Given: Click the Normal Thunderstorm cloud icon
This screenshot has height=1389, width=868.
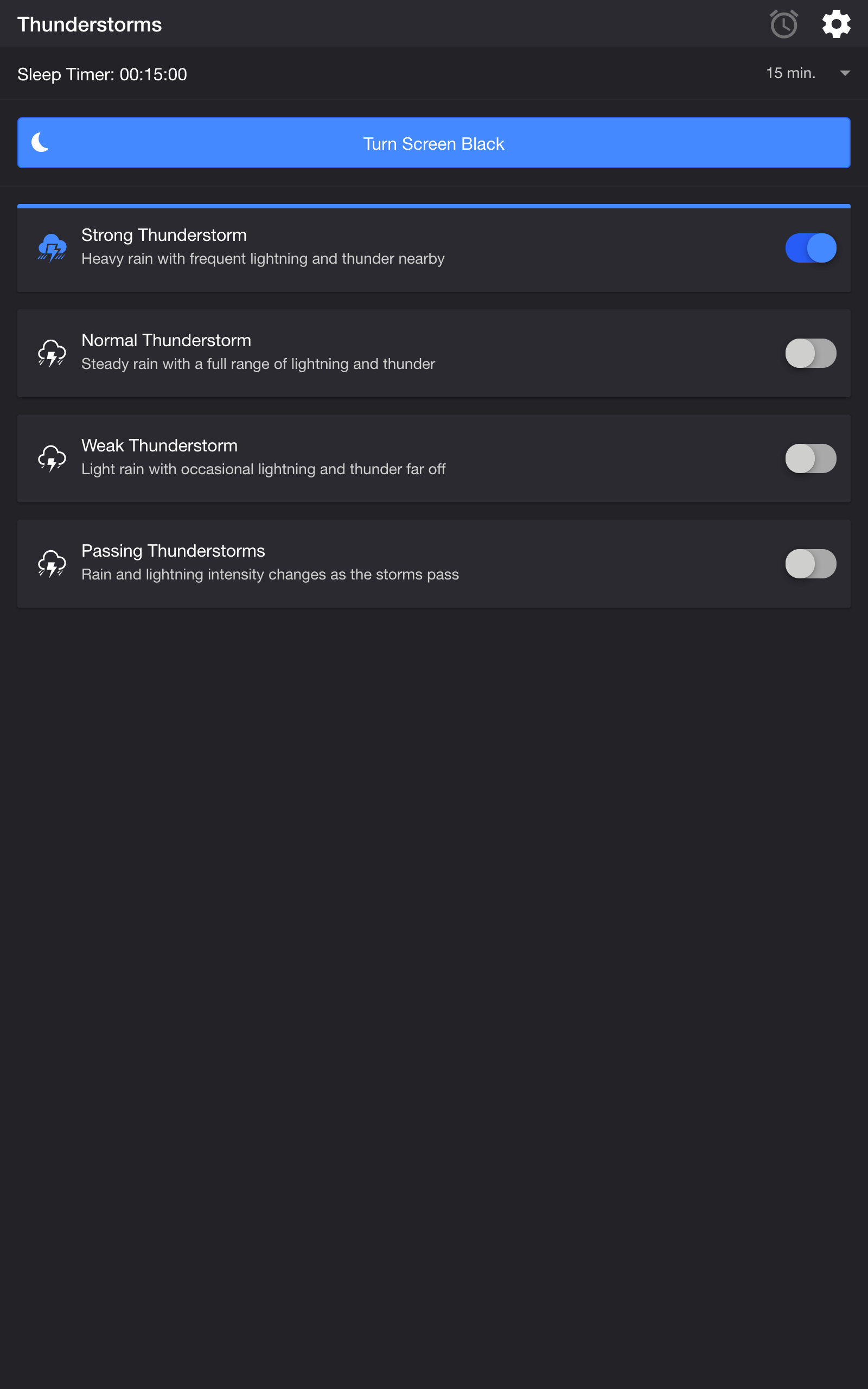Looking at the screenshot, I should (x=52, y=353).
